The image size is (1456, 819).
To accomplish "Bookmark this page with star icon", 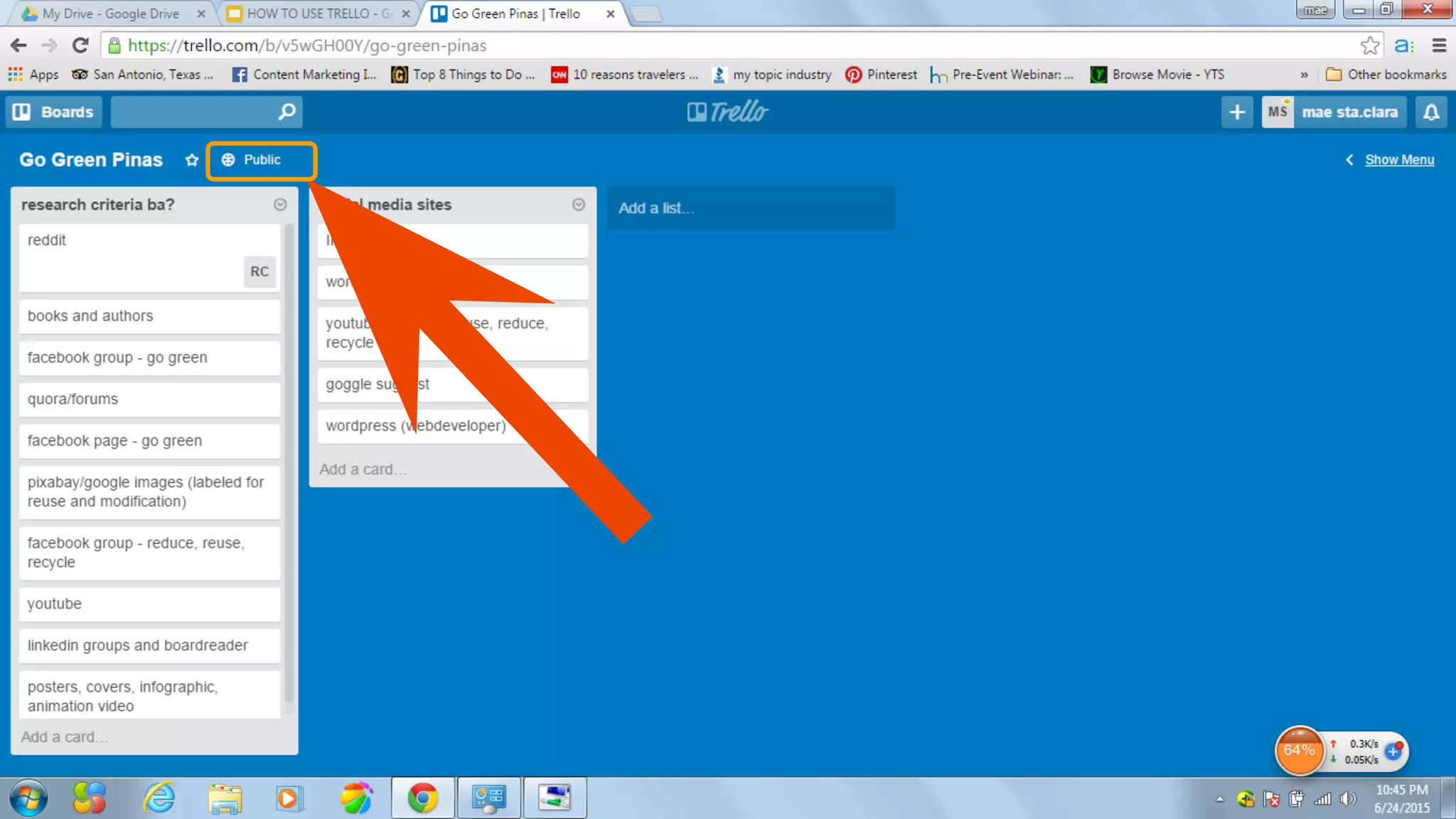I will (x=1369, y=45).
